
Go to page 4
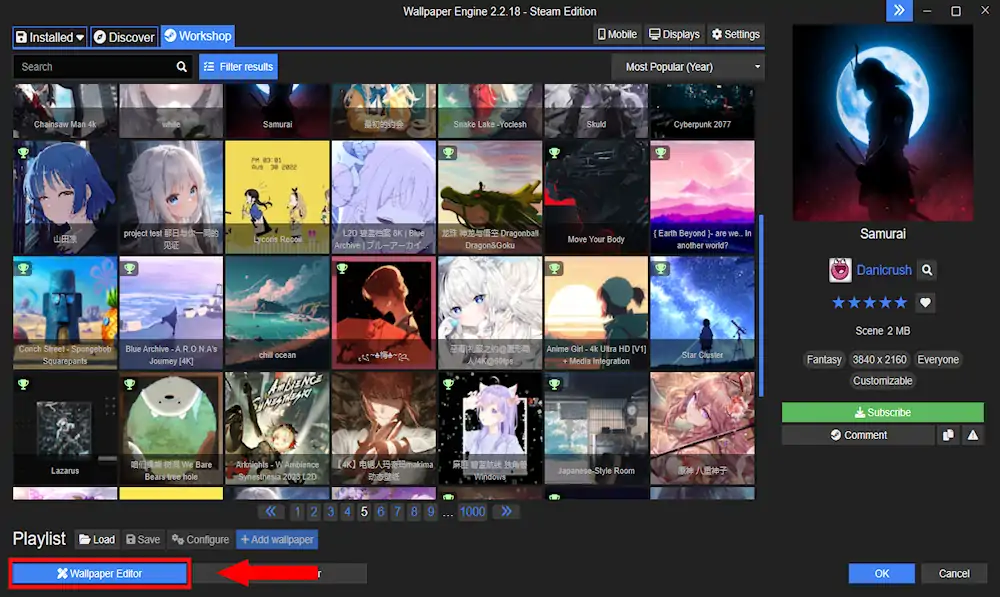347,512
